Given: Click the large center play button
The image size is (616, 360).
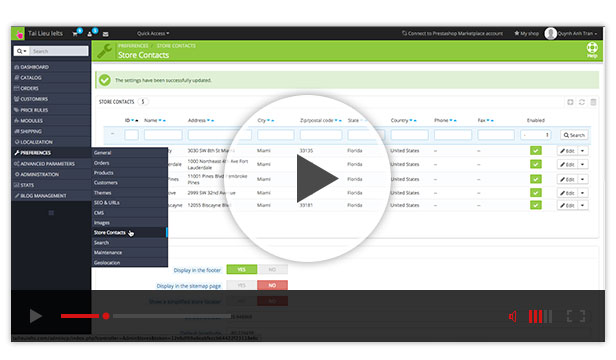Looking at the screenshot, I should pos(317,178).
